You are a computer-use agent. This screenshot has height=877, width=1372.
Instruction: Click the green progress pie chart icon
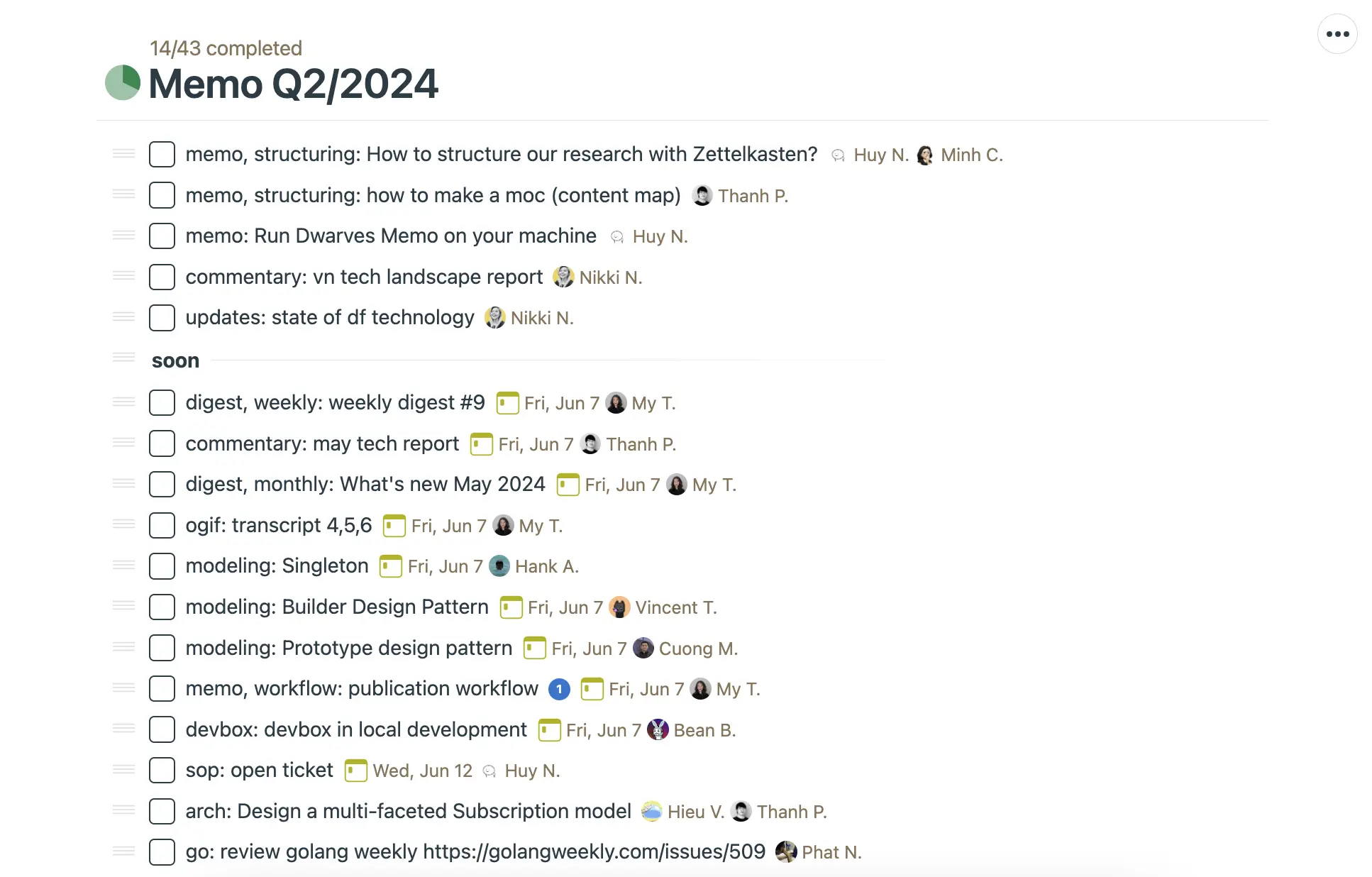pos(123,83)
